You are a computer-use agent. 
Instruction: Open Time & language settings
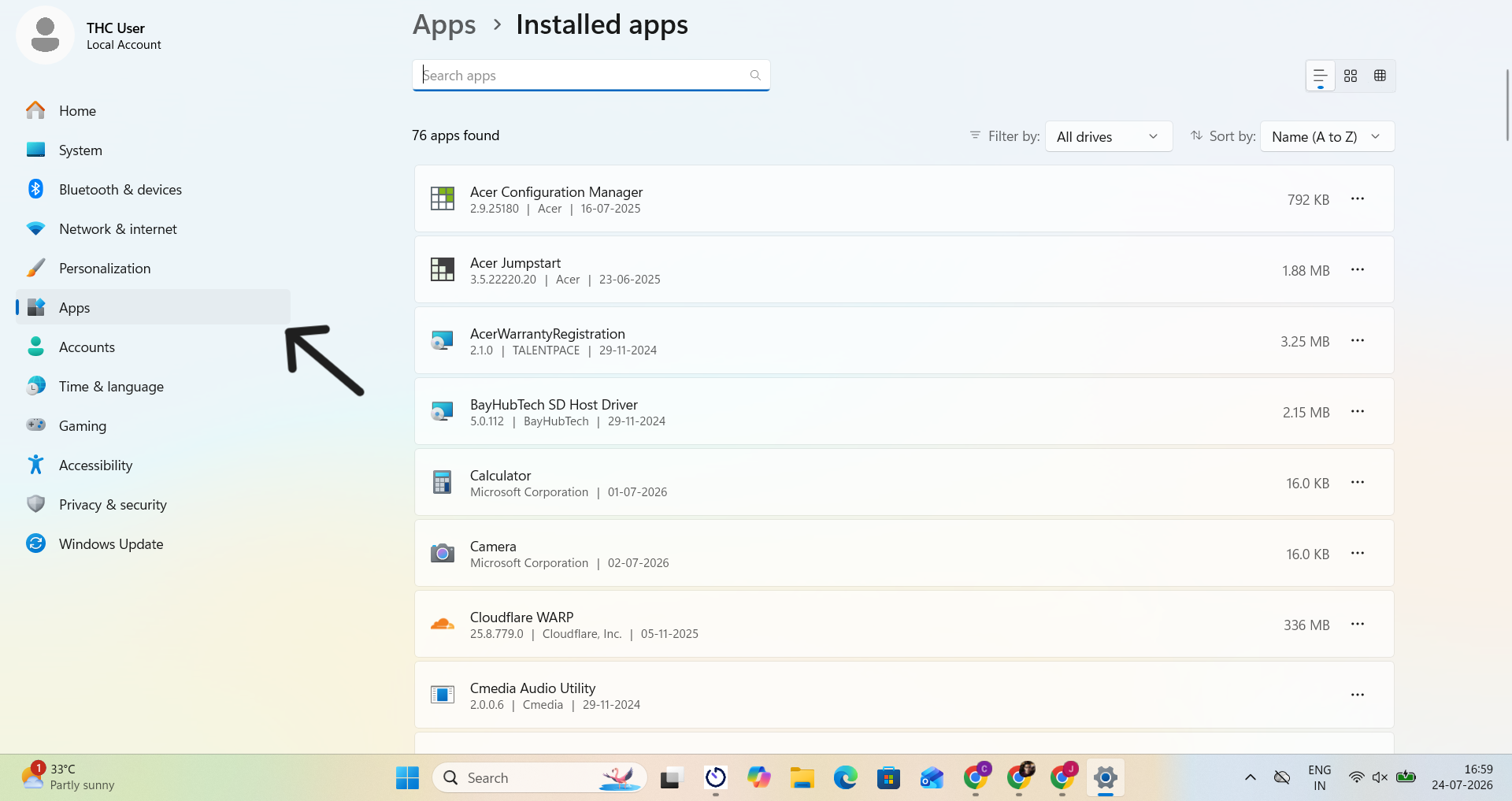coord(154,386)
